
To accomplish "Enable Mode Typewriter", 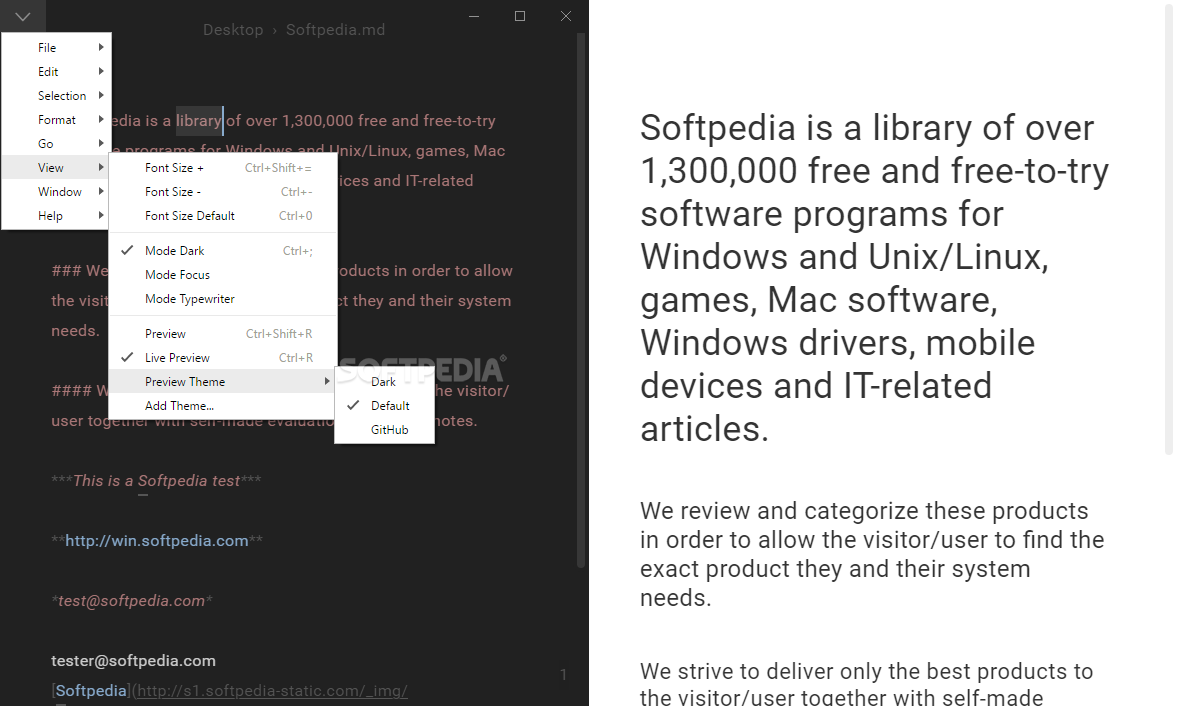I will pyautogui.click(x=223, y=299).
